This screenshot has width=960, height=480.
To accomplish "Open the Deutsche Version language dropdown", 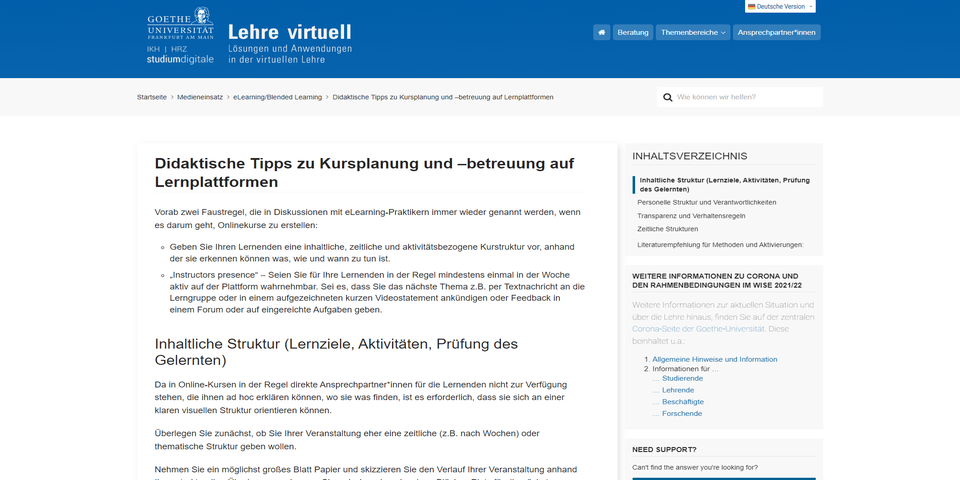I will pyautogui.click(x=780, y=7).
